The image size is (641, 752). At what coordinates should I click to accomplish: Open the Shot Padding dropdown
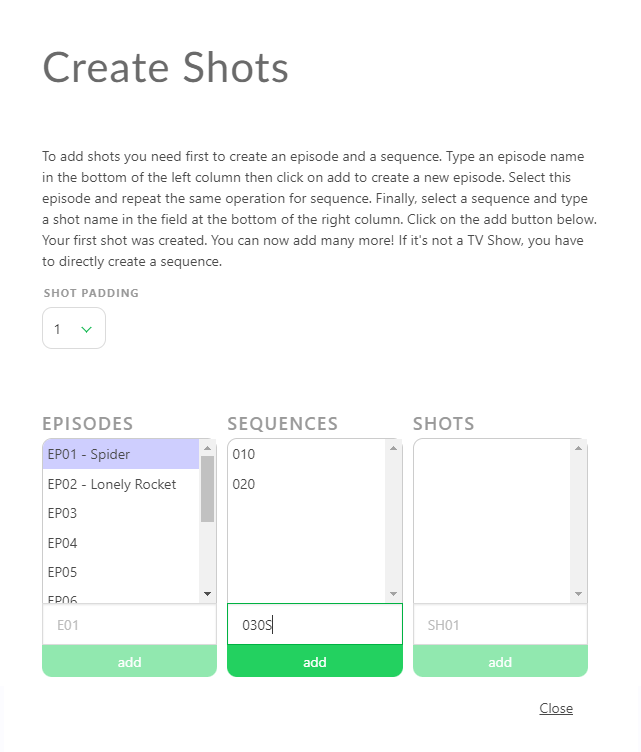[74, 329]
